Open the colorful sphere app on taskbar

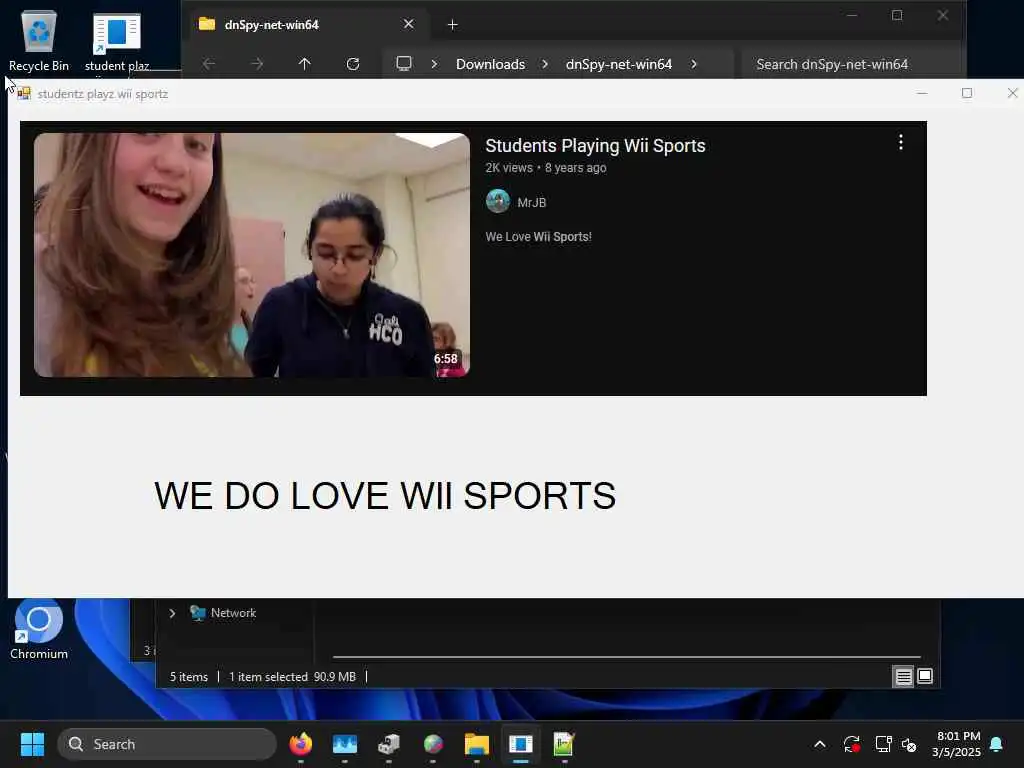(433, 744)
